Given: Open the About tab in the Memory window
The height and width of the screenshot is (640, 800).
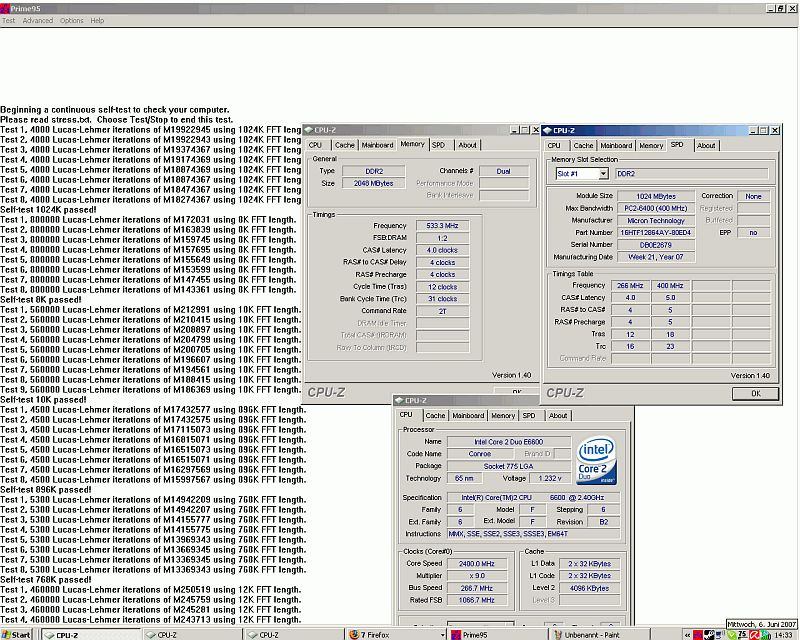Looking at the screenshot, I should (x=467, y=145).
